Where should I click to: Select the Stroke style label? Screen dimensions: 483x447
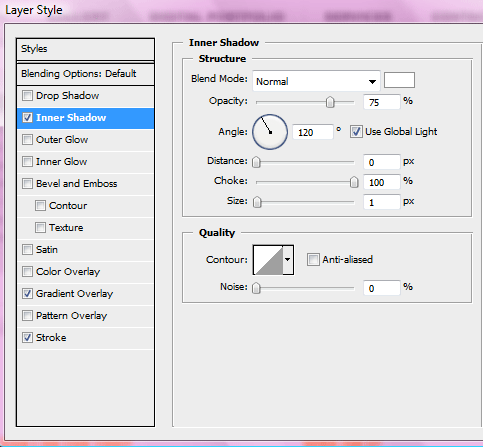51,338
